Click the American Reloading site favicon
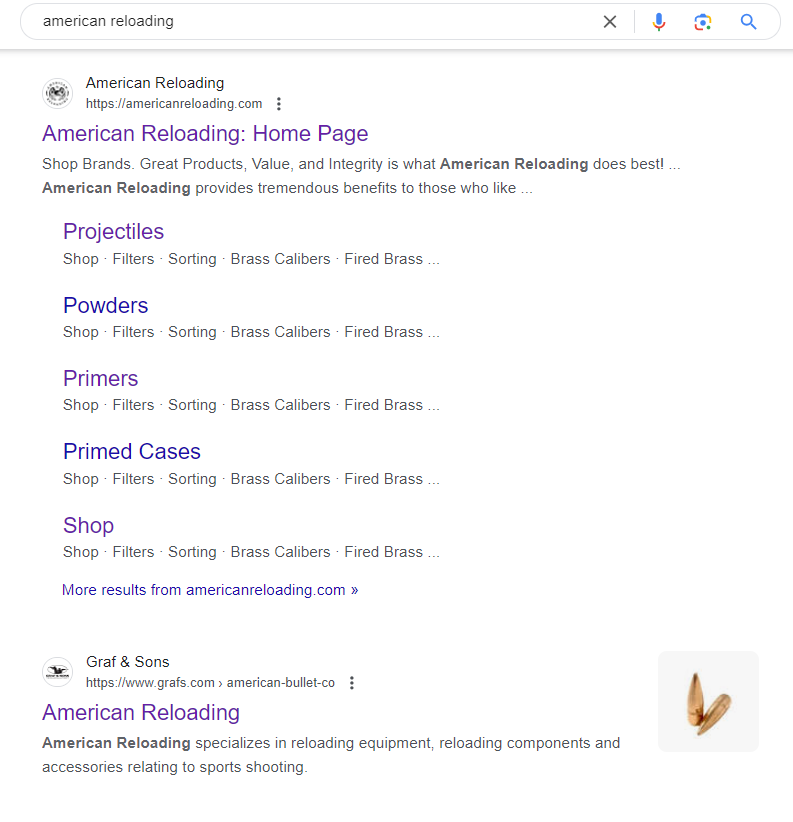 coord(57,93)
